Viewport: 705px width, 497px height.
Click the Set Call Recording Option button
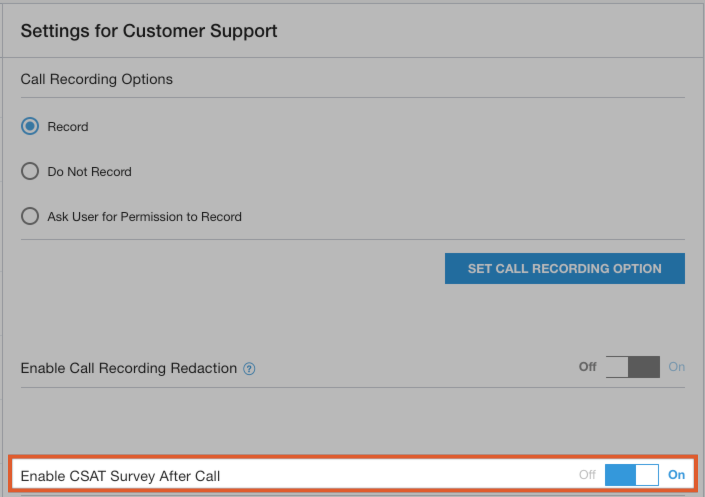coord(564,268)
